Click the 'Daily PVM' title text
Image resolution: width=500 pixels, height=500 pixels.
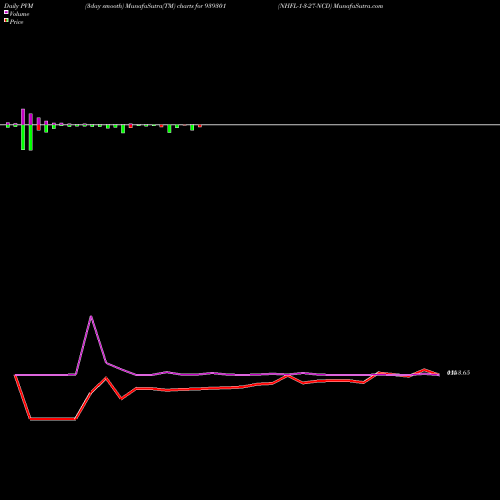pyautogui.click(x=19, y=6)
